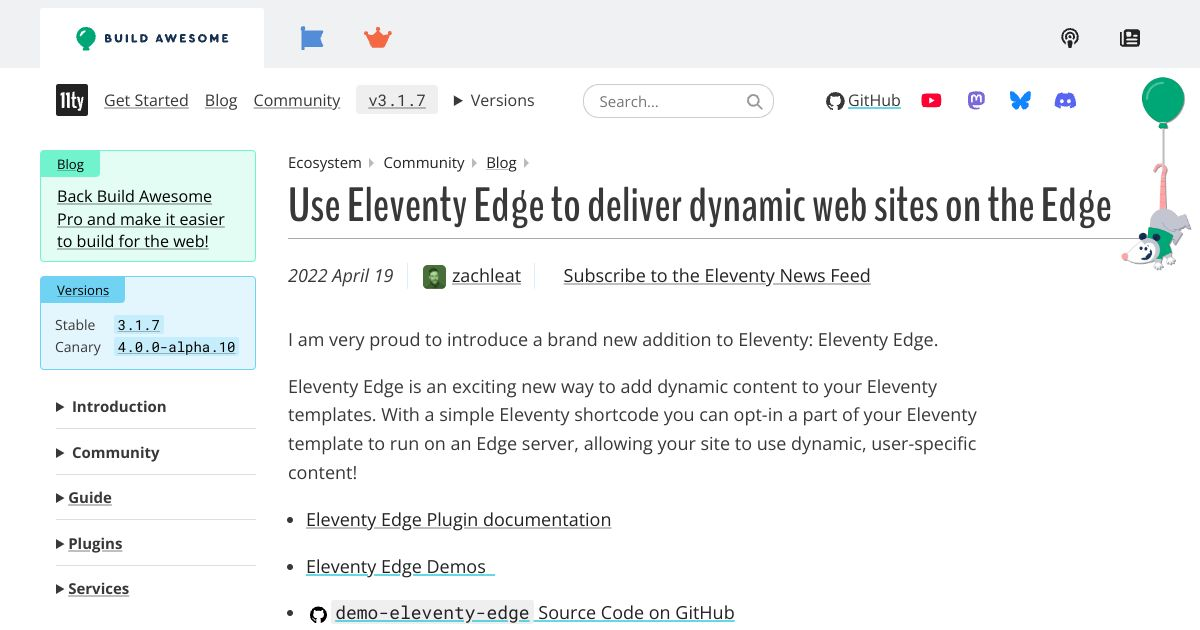Click the zachleat avatar image

[434, 276]
